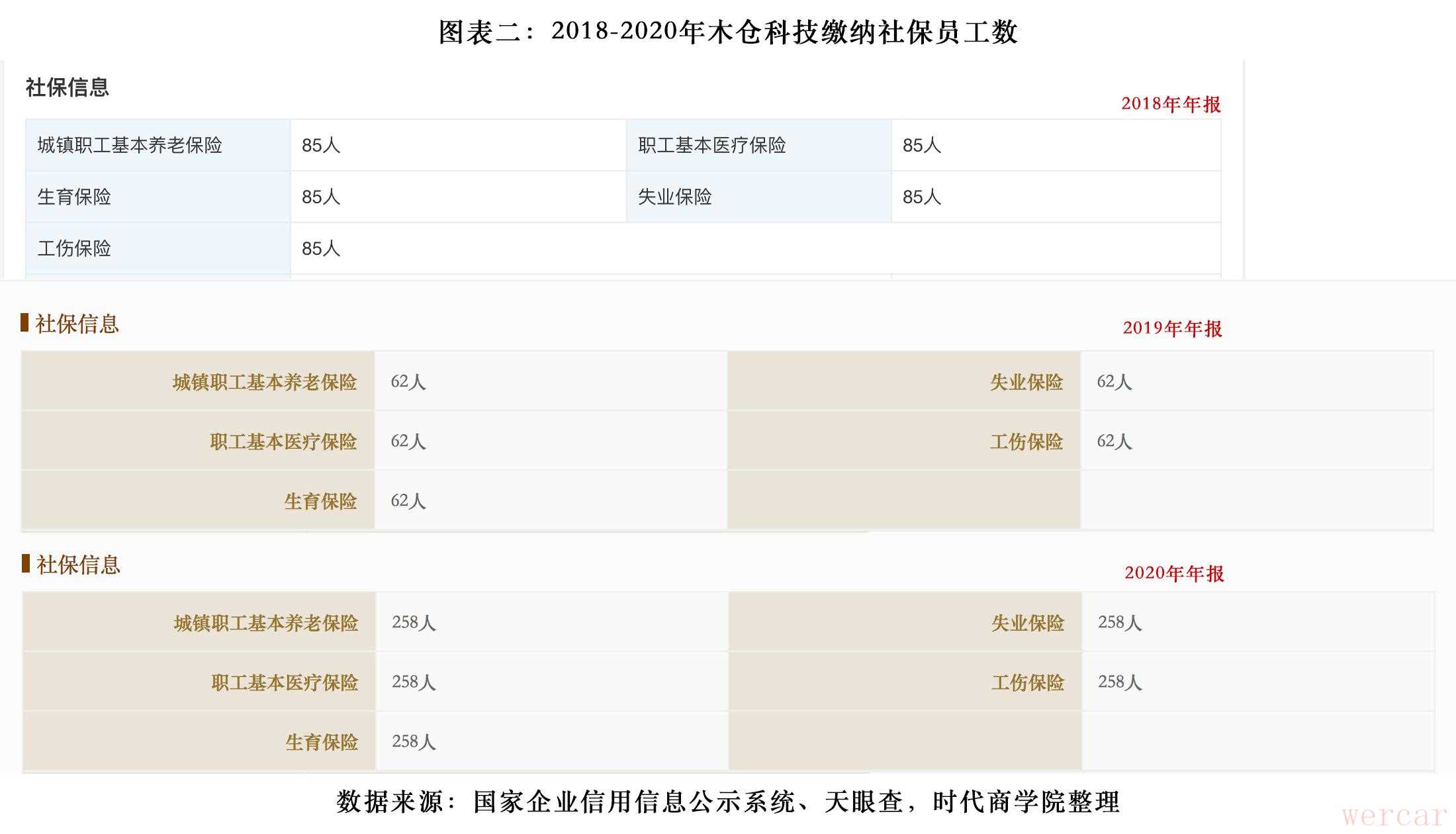The width and height of the screenshot is (1456, 834).
Task: Select the 258人 value for 职工基本医疗保险
Action: [414, 682]
